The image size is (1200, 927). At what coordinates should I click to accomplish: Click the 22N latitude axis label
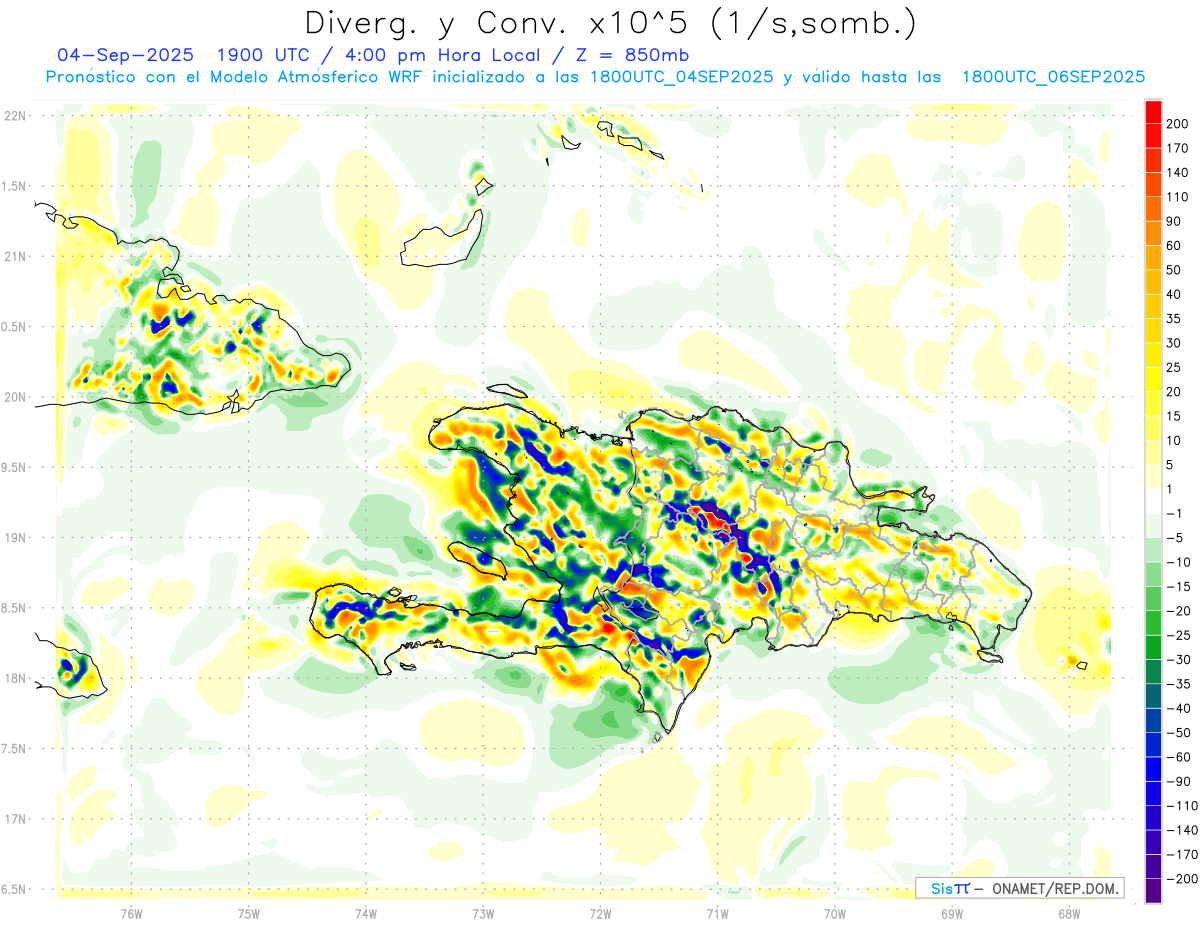(x=15, y=116)
